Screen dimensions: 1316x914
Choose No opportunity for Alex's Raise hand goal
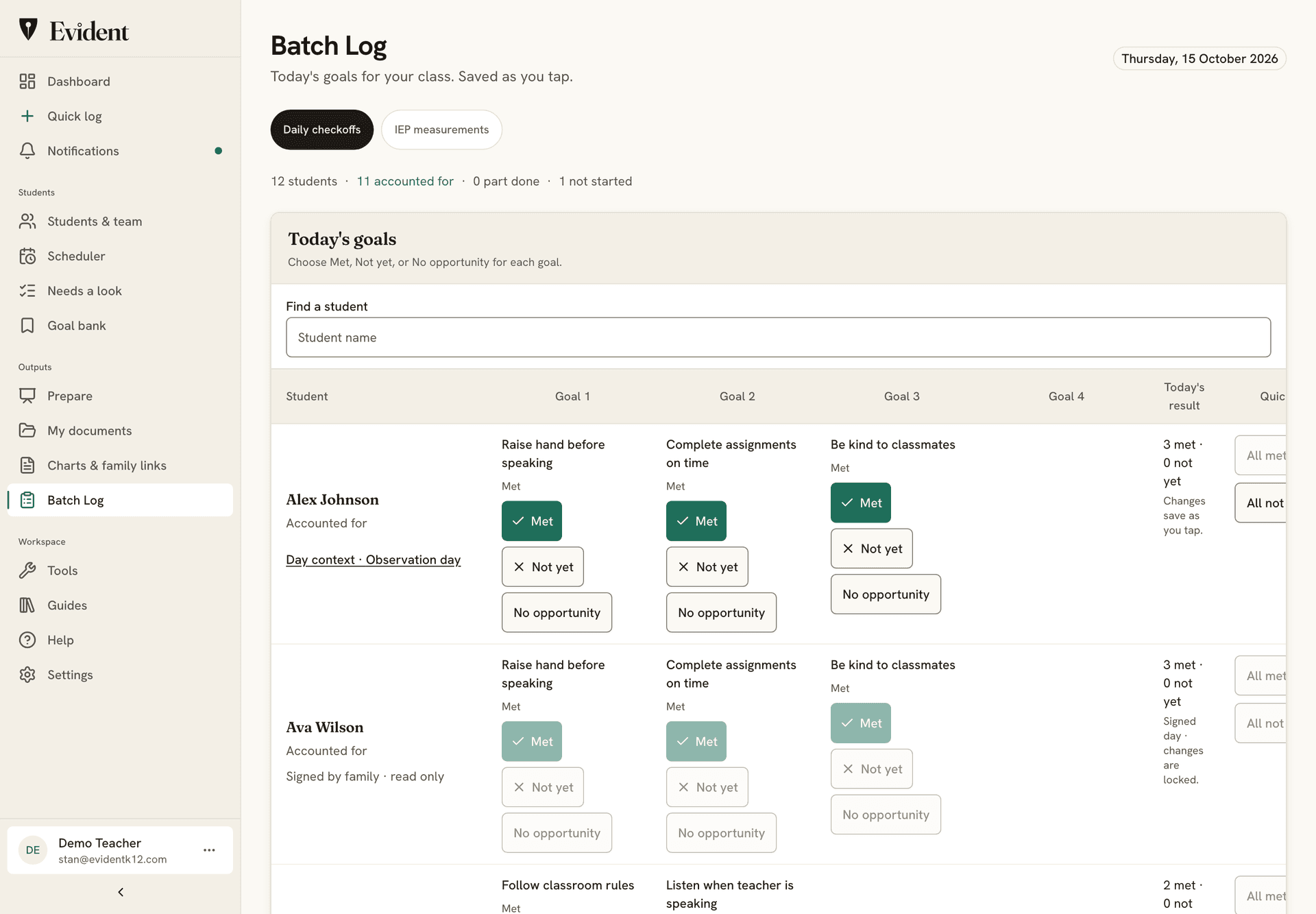click(557, 613)
